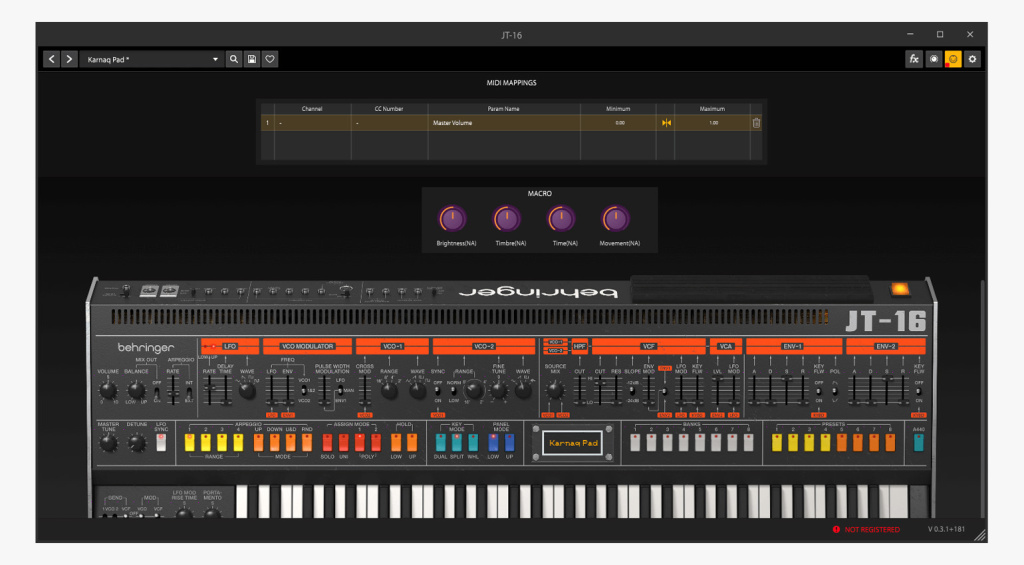This screenshot has height=565, width=1024.
Task: Open the fx effects panel
Action: click(914, 59)
